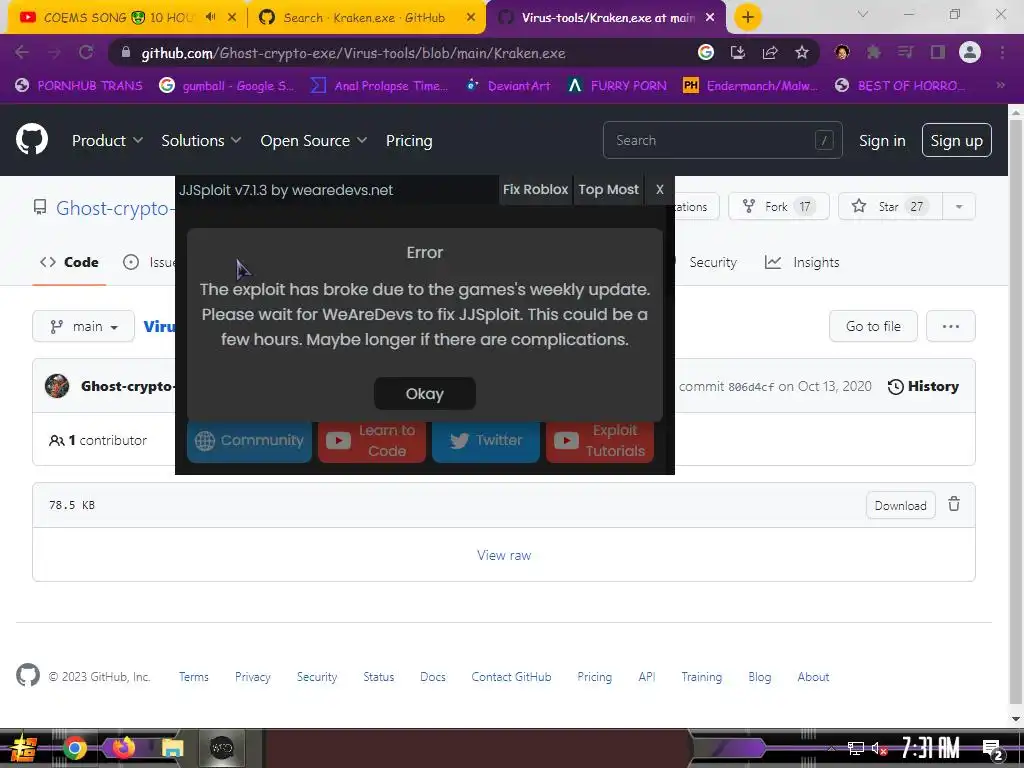Open the Contact GitHub footer link
1024x768 pixels.
511,677
